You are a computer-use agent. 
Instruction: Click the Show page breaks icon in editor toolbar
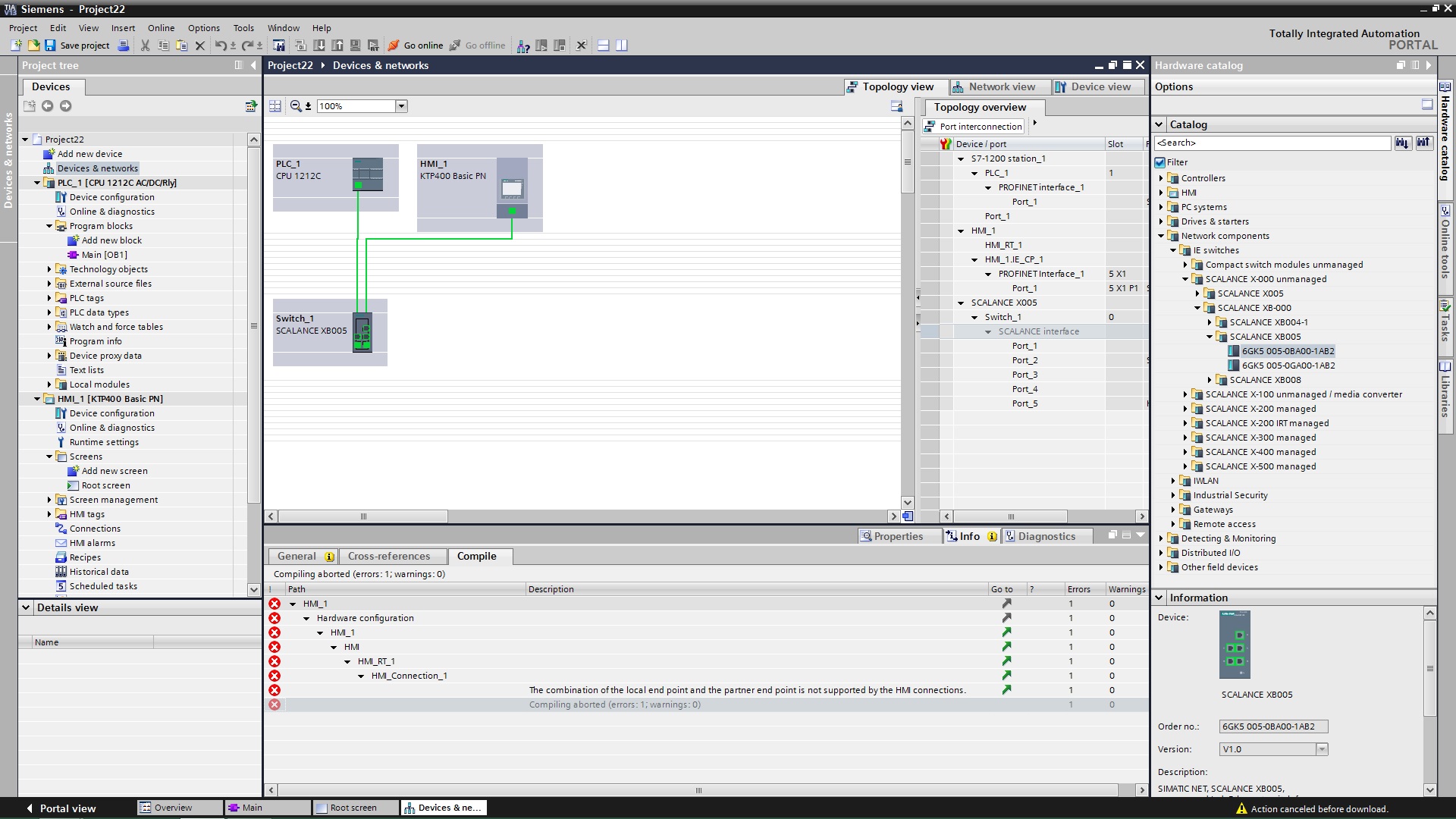coord(275,106)
